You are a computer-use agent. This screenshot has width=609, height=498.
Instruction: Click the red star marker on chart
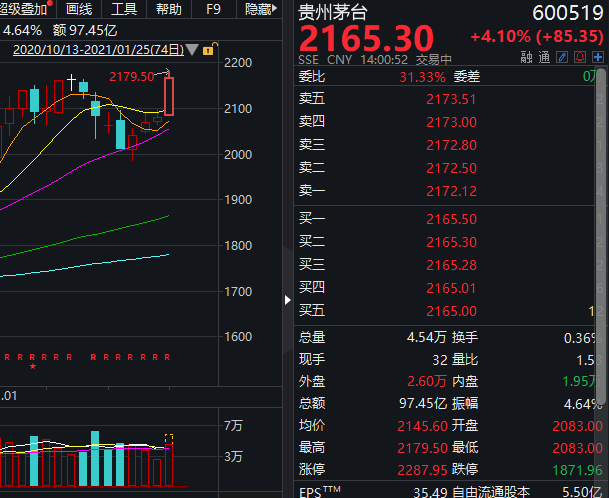click(x=33, y=368)
